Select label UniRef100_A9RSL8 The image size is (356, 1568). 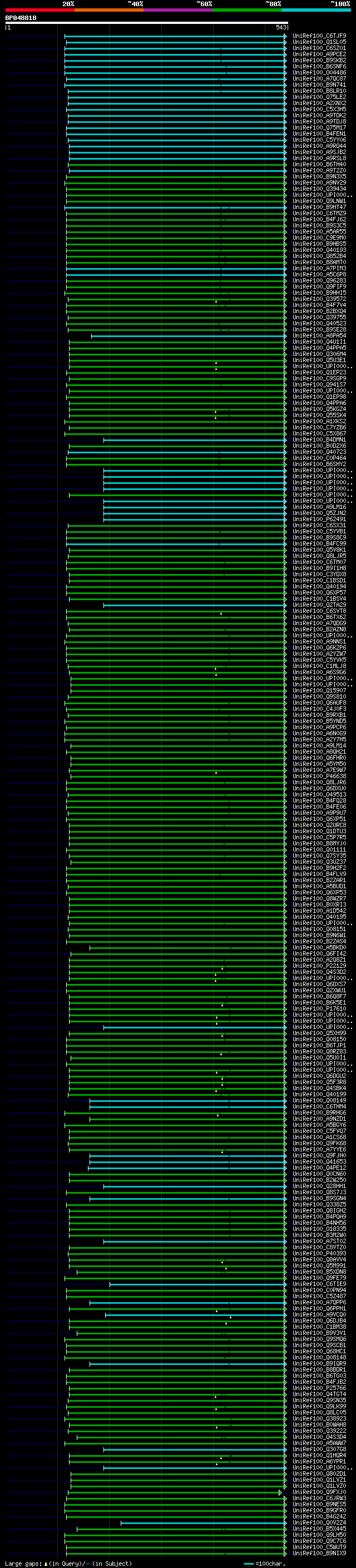[319, 159]
